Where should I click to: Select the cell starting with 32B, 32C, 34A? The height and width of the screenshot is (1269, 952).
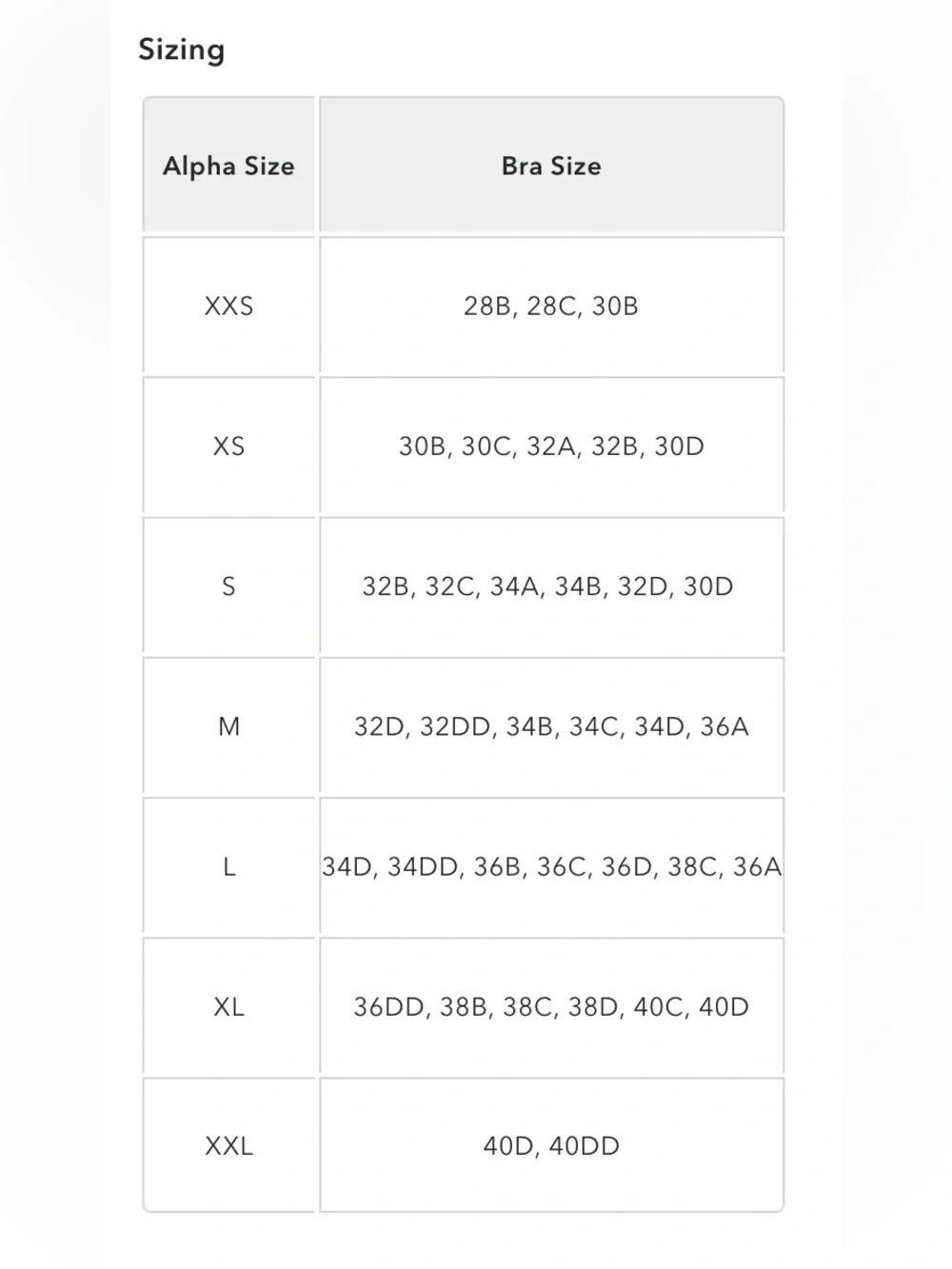pyautogui.click(x=551, y=585)
